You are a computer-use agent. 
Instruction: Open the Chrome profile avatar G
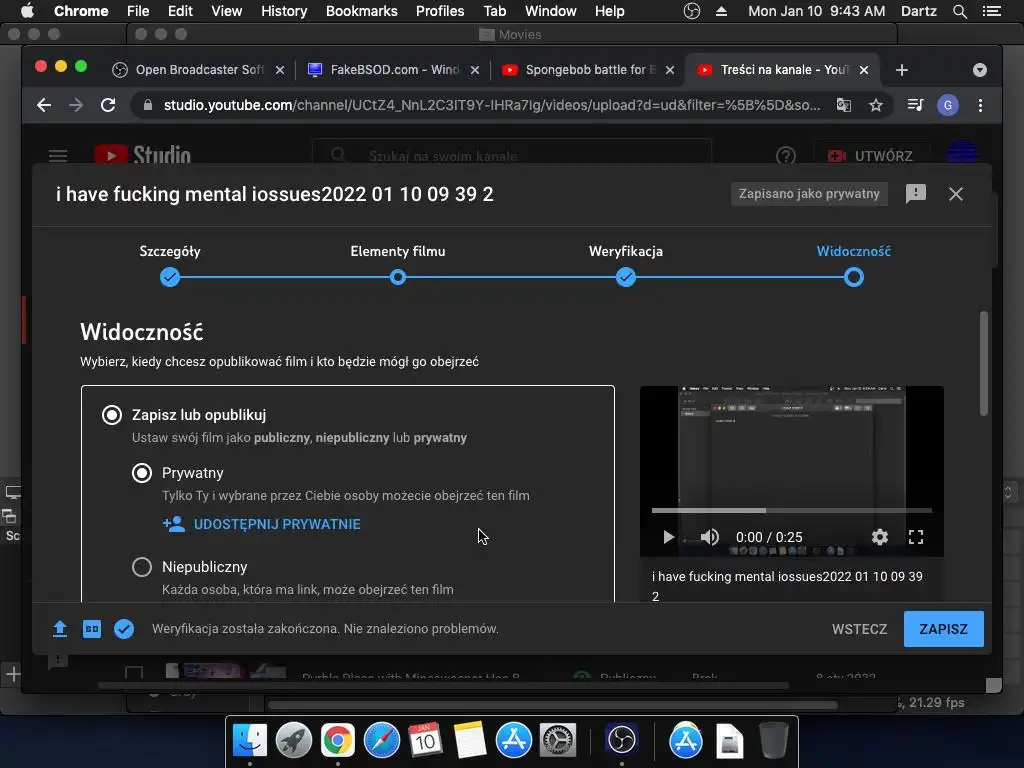tap(948, 105)
